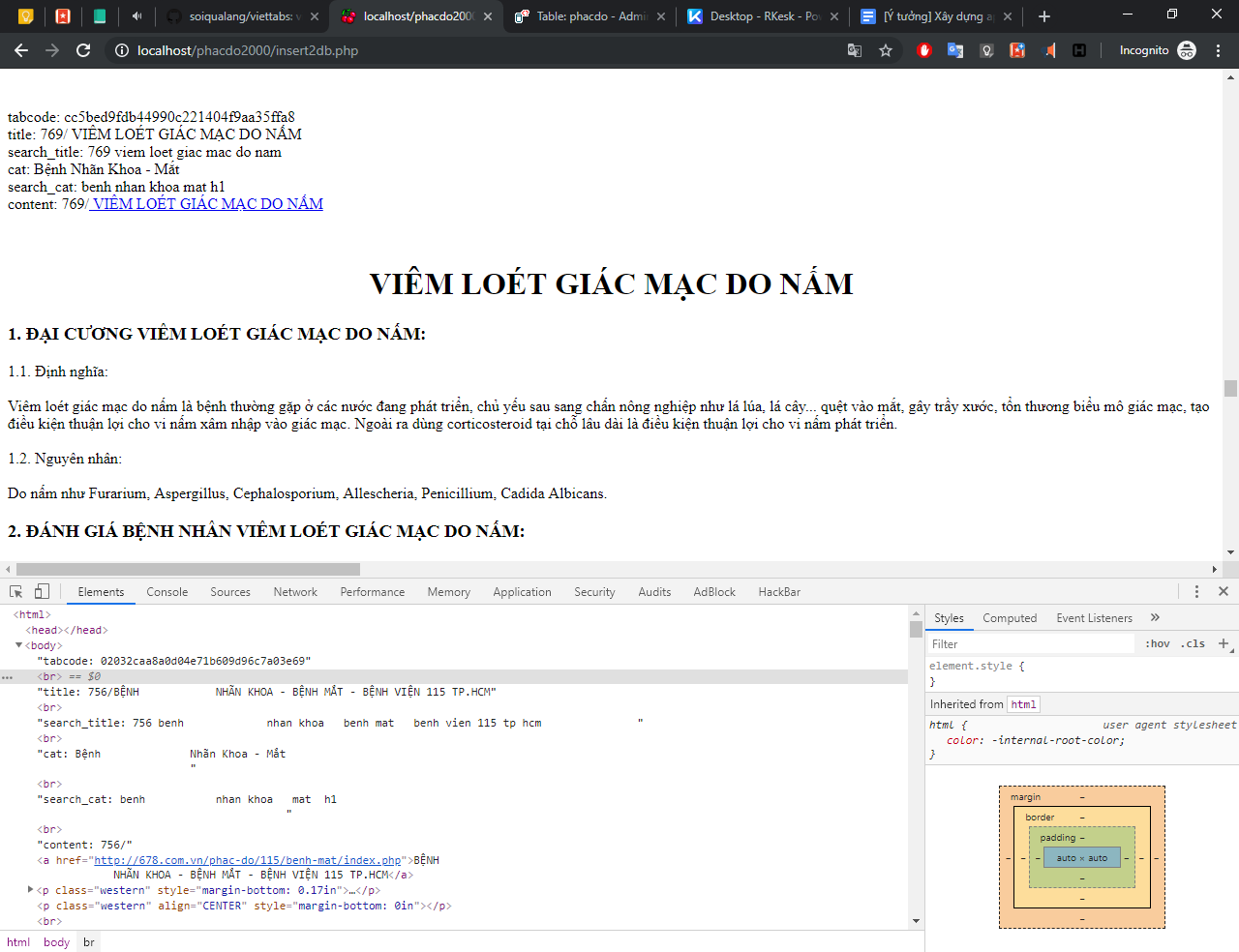Select the red pinned bookmark tab
Viewport: 1239px width, 952px height.
(x=63, y=16)
